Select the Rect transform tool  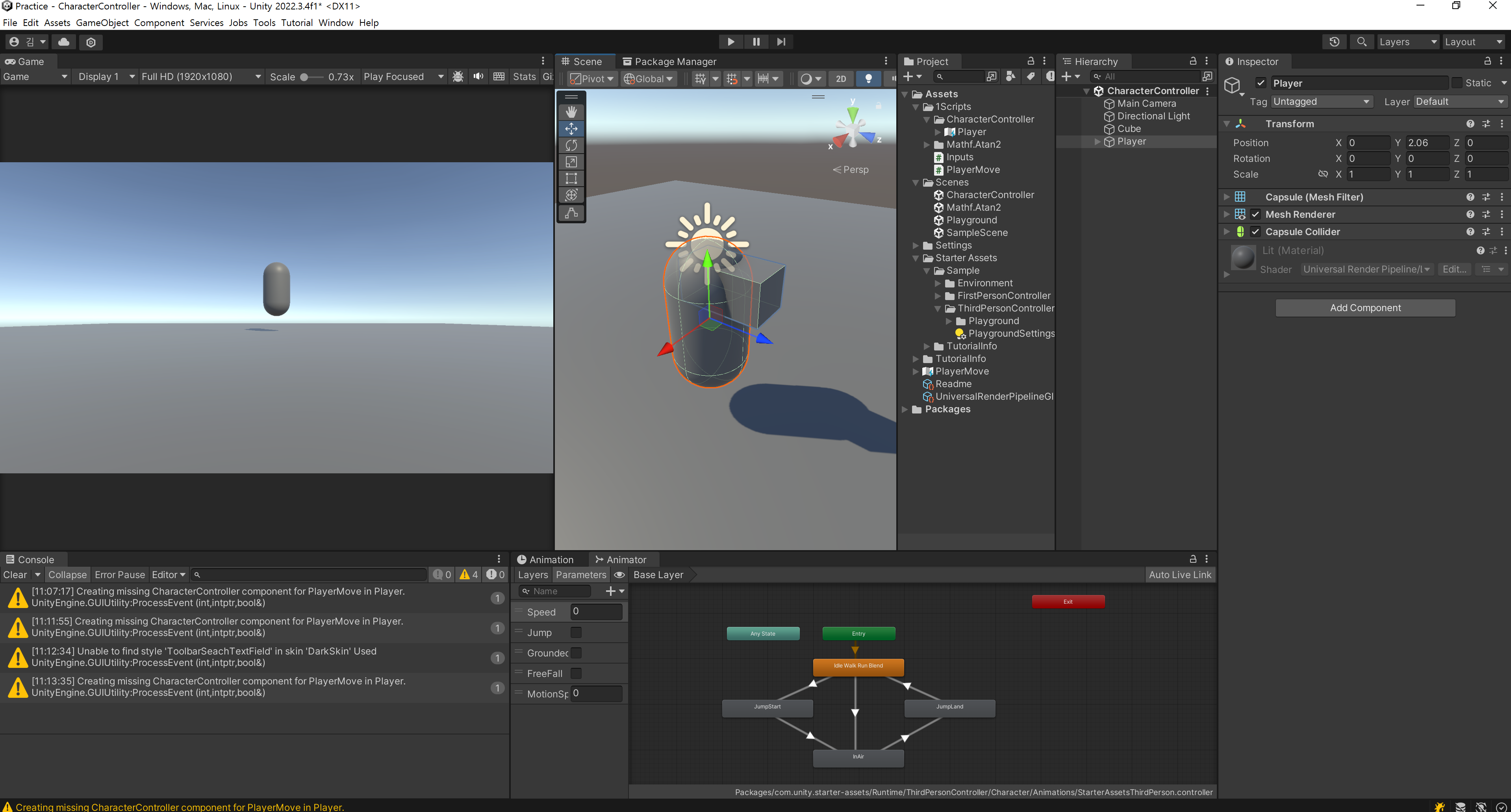pos(571,178)
